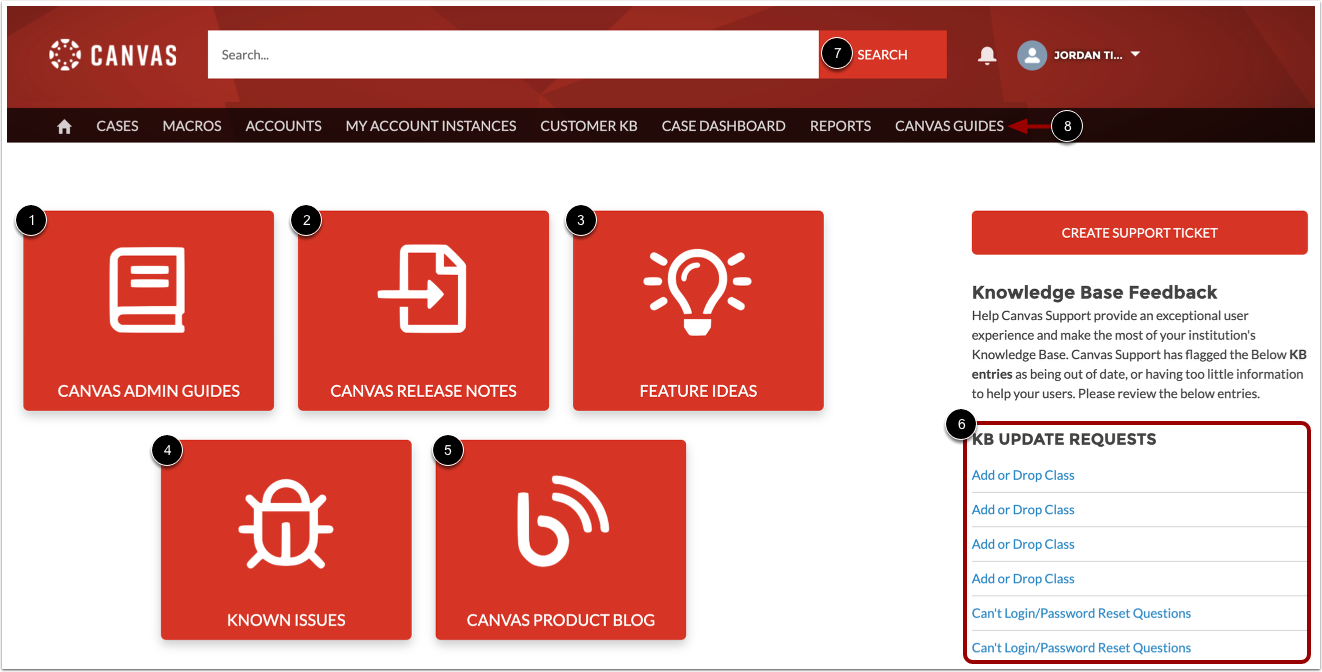Open the Canvas Admin Guides tile

(x=148, y=310)
